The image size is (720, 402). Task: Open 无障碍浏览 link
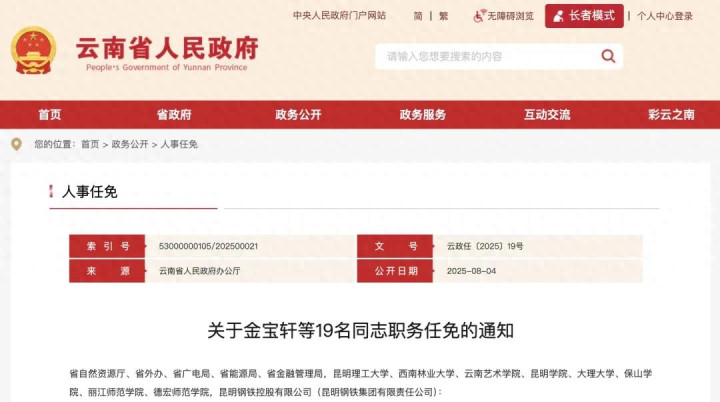pos(510,16)
